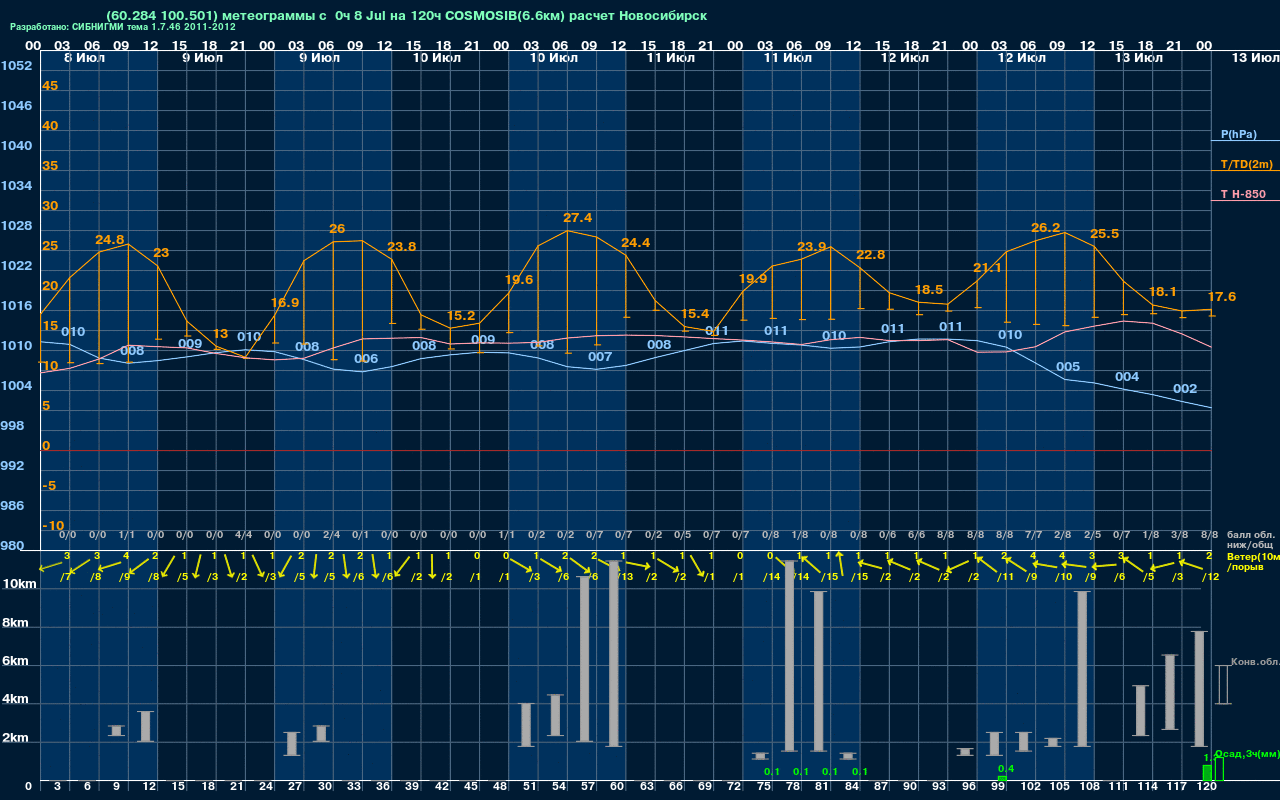Click the 4/4 cloud cover value
Image resolution: width=1280 pixels, height=800 pixels.
pyautogui.click(x=244, y=536)
